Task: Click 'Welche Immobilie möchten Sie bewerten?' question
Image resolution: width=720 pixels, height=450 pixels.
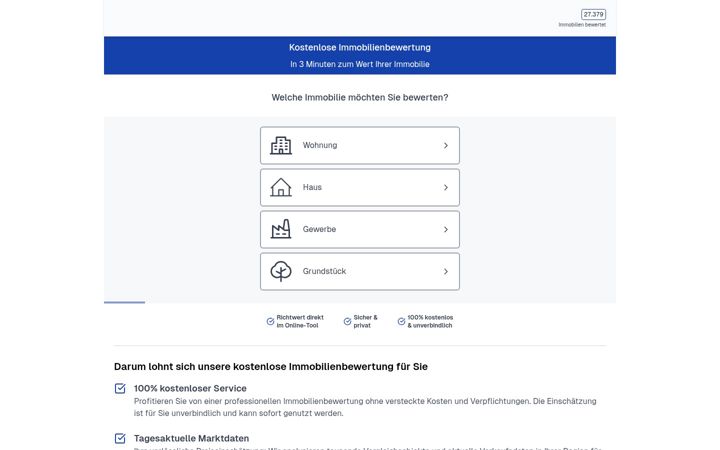Action: pyautogui.click(x=360, y=97)
